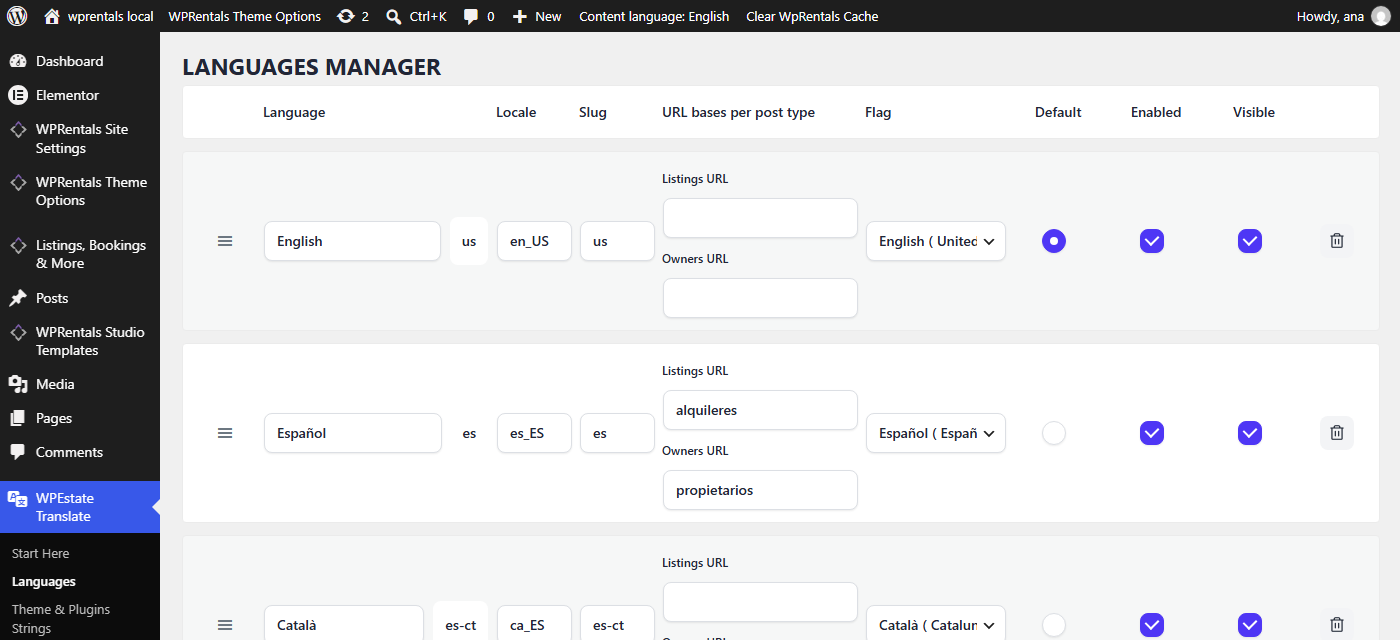Grab the Català row drag handle
This screenshot has width=1400, height=640.
coord(225,625)
